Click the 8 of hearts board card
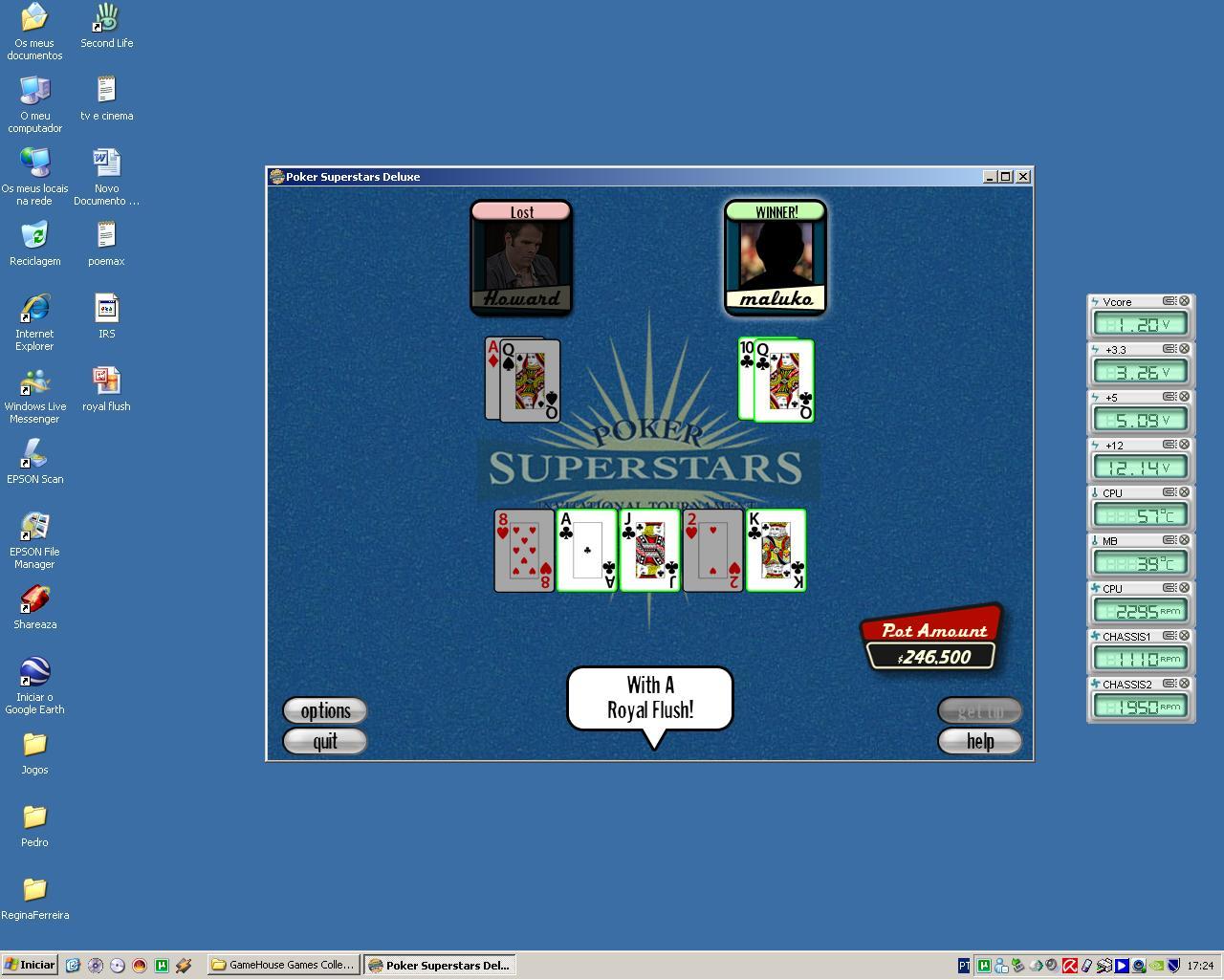 524,551
